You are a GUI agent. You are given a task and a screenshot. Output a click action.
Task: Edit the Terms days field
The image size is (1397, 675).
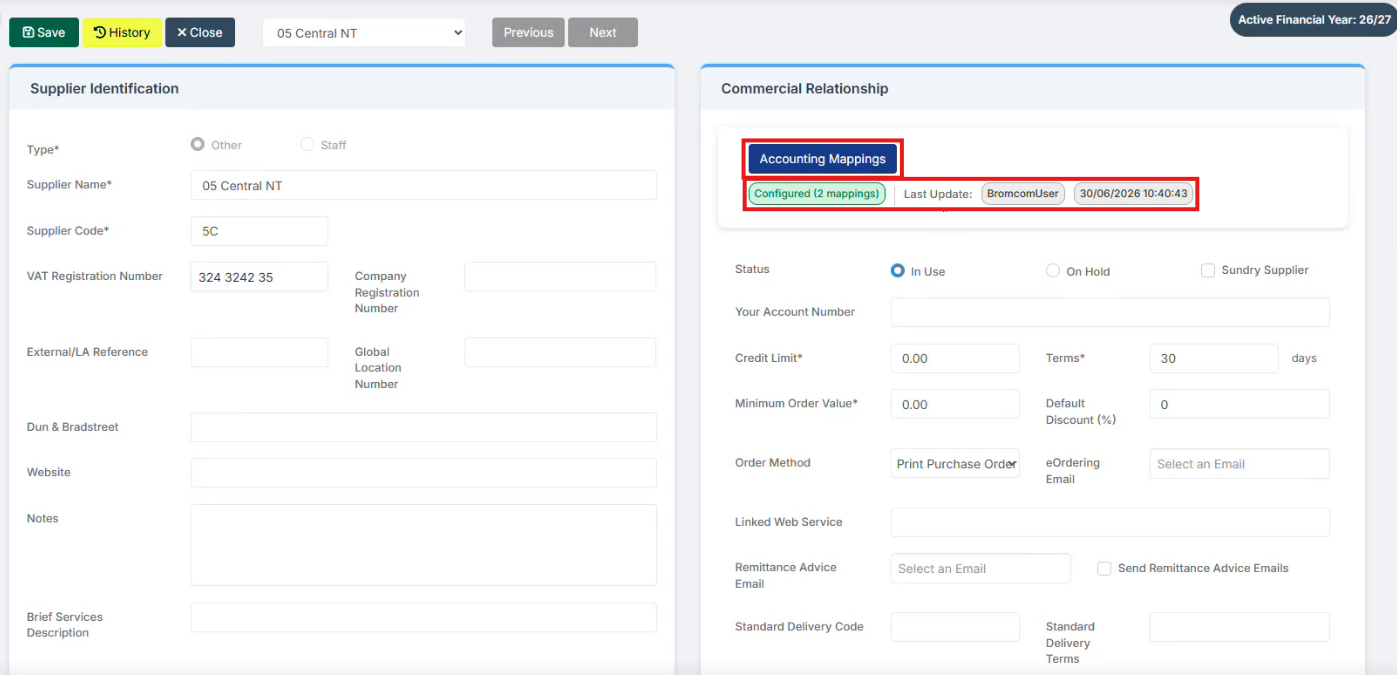[x=1214, y=358]
